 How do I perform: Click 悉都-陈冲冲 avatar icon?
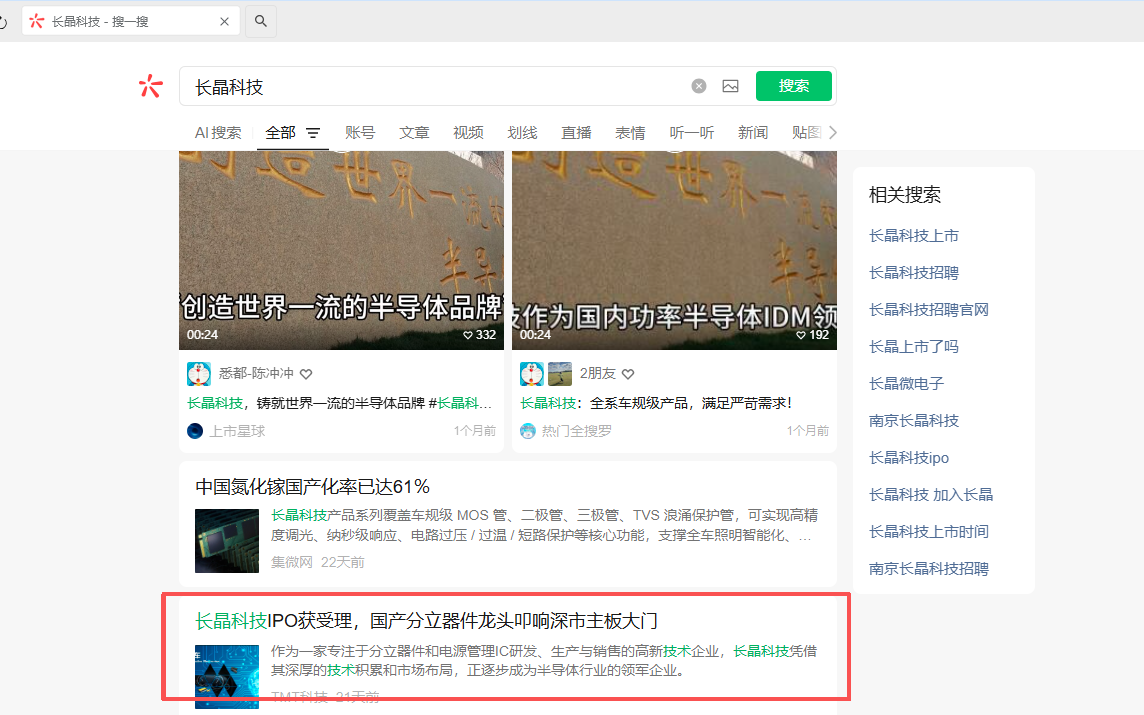click(x=198, y=374)
